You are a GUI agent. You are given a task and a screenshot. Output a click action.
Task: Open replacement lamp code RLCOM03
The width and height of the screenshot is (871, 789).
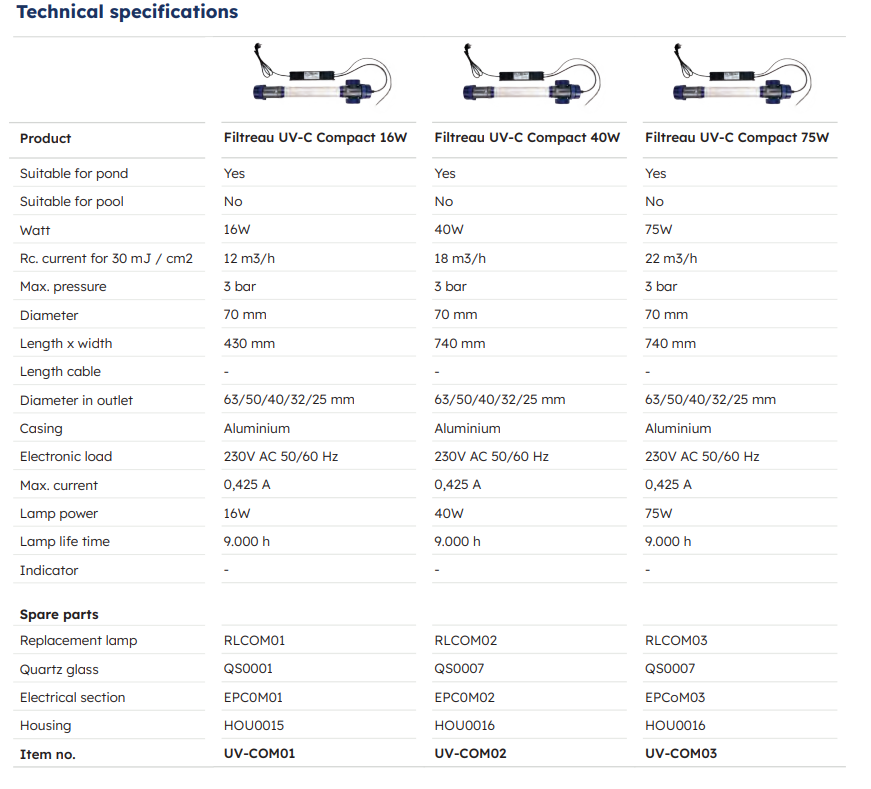676,641
